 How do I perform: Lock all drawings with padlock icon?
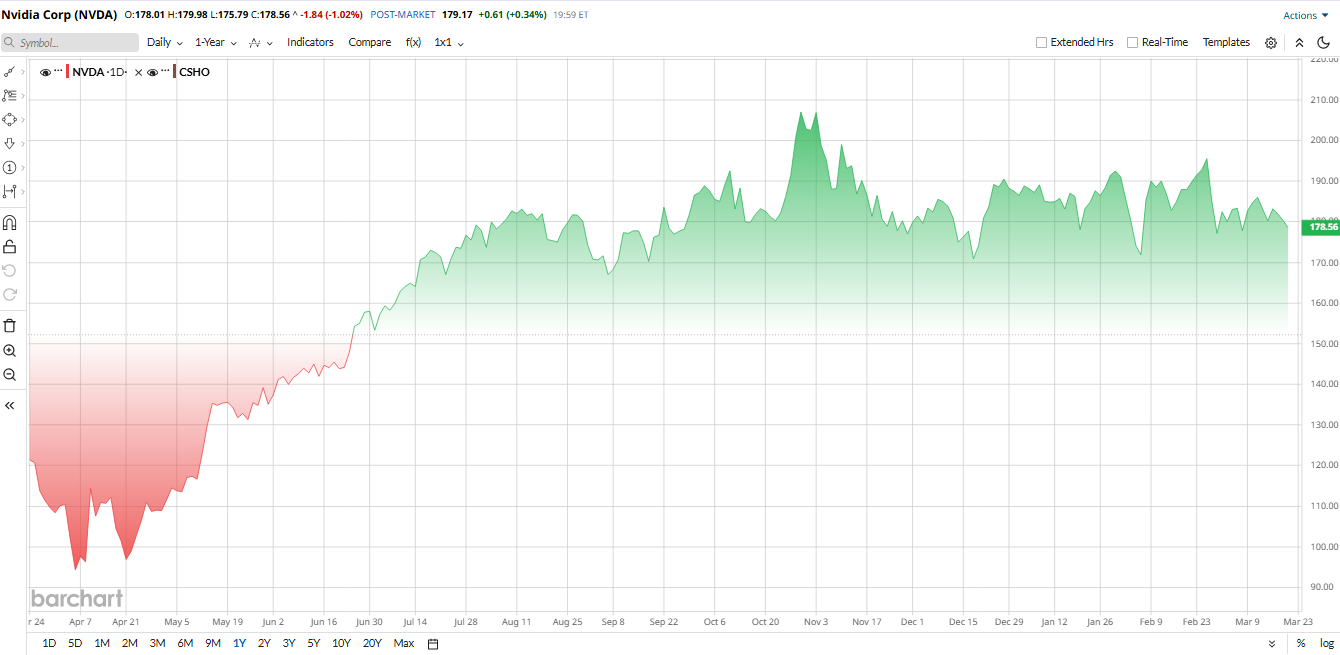tap(10, 246)
